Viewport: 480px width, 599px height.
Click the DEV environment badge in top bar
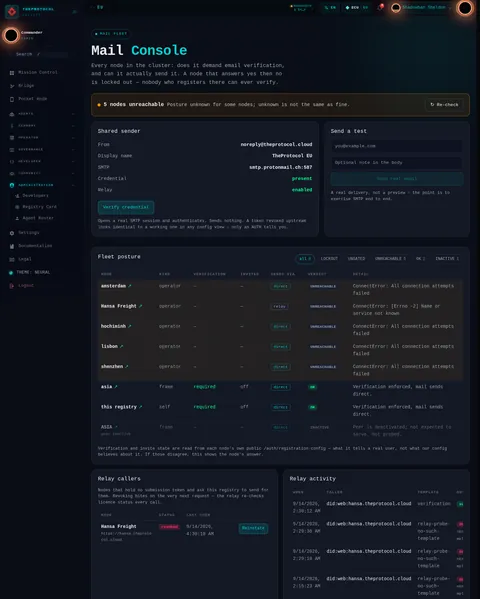tap(357, 8)
